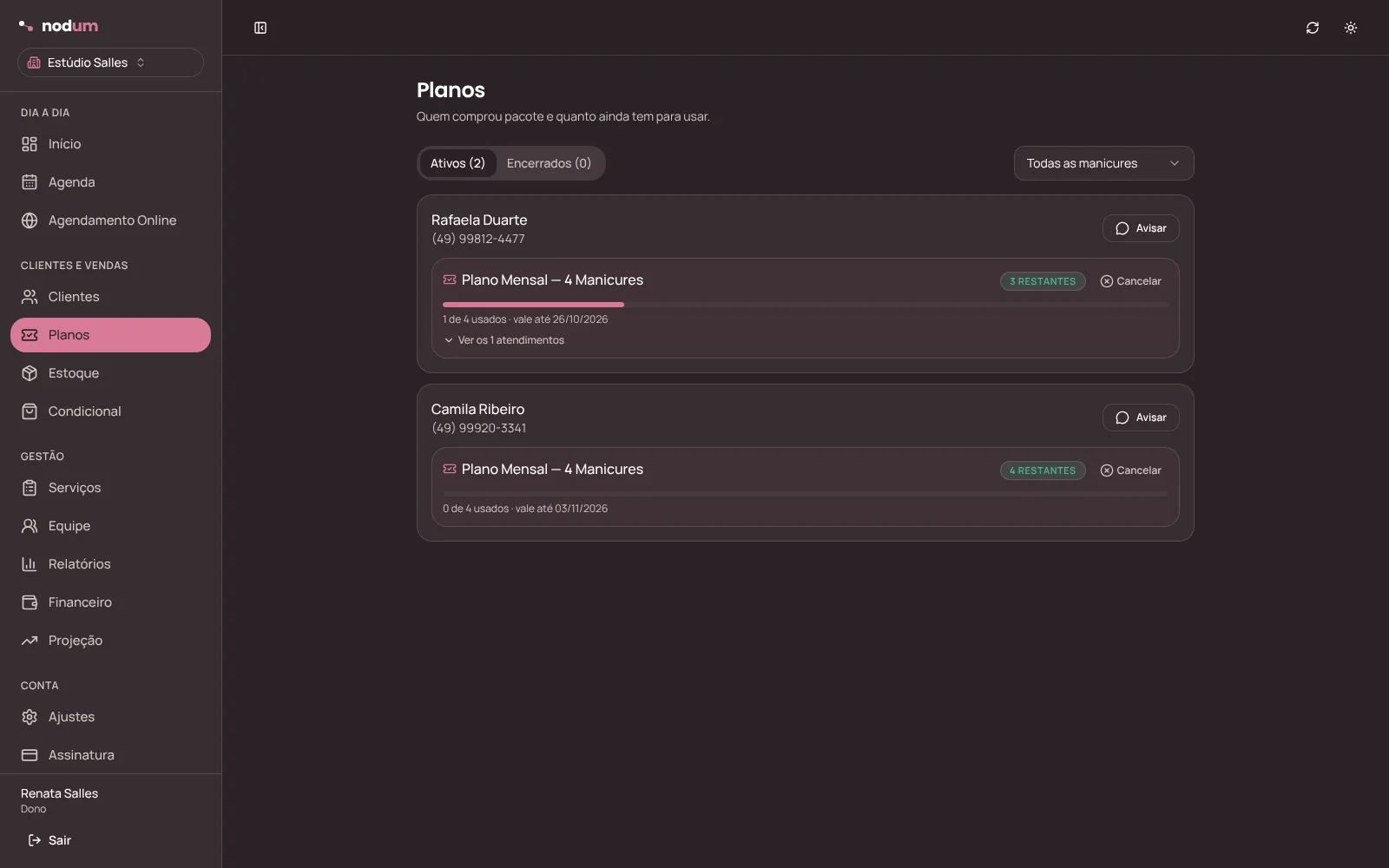Click the nodum logo
Screen dimensions: 1389x868
(x=58, y=26)
